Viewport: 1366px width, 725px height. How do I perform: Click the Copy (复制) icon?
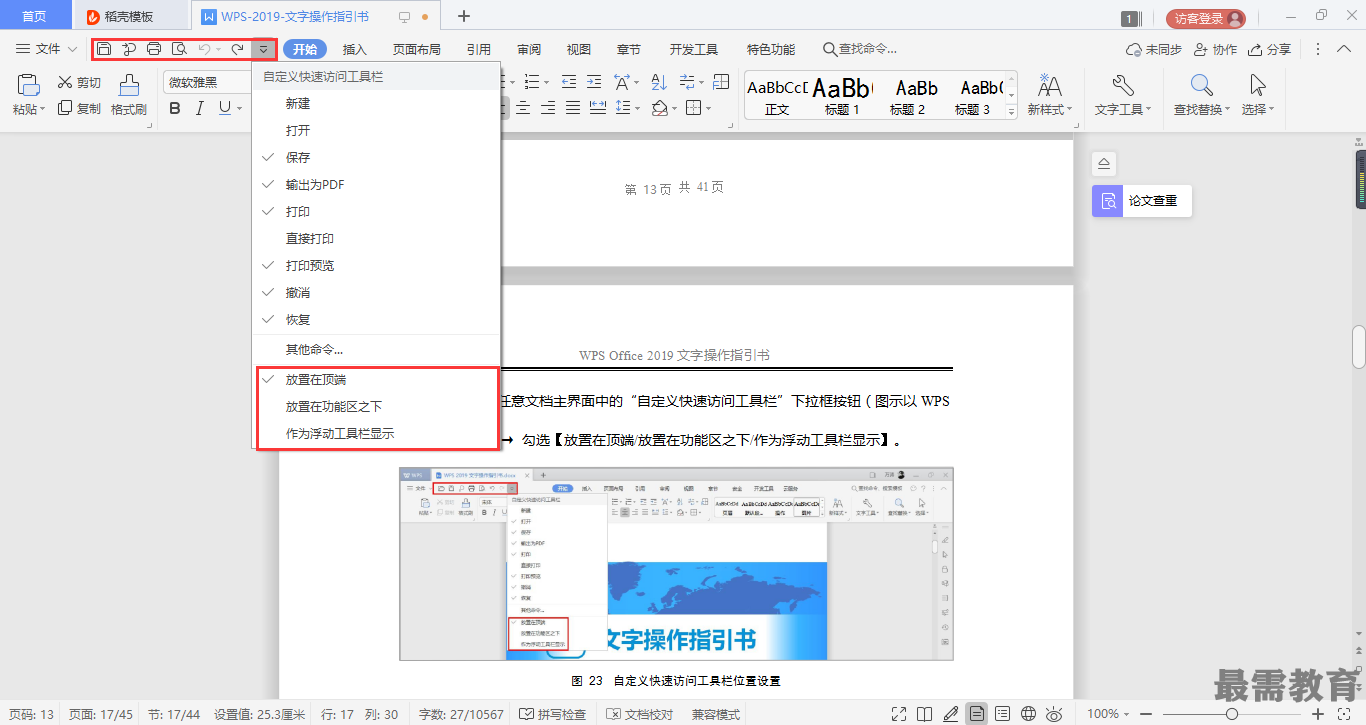point(65,108)
